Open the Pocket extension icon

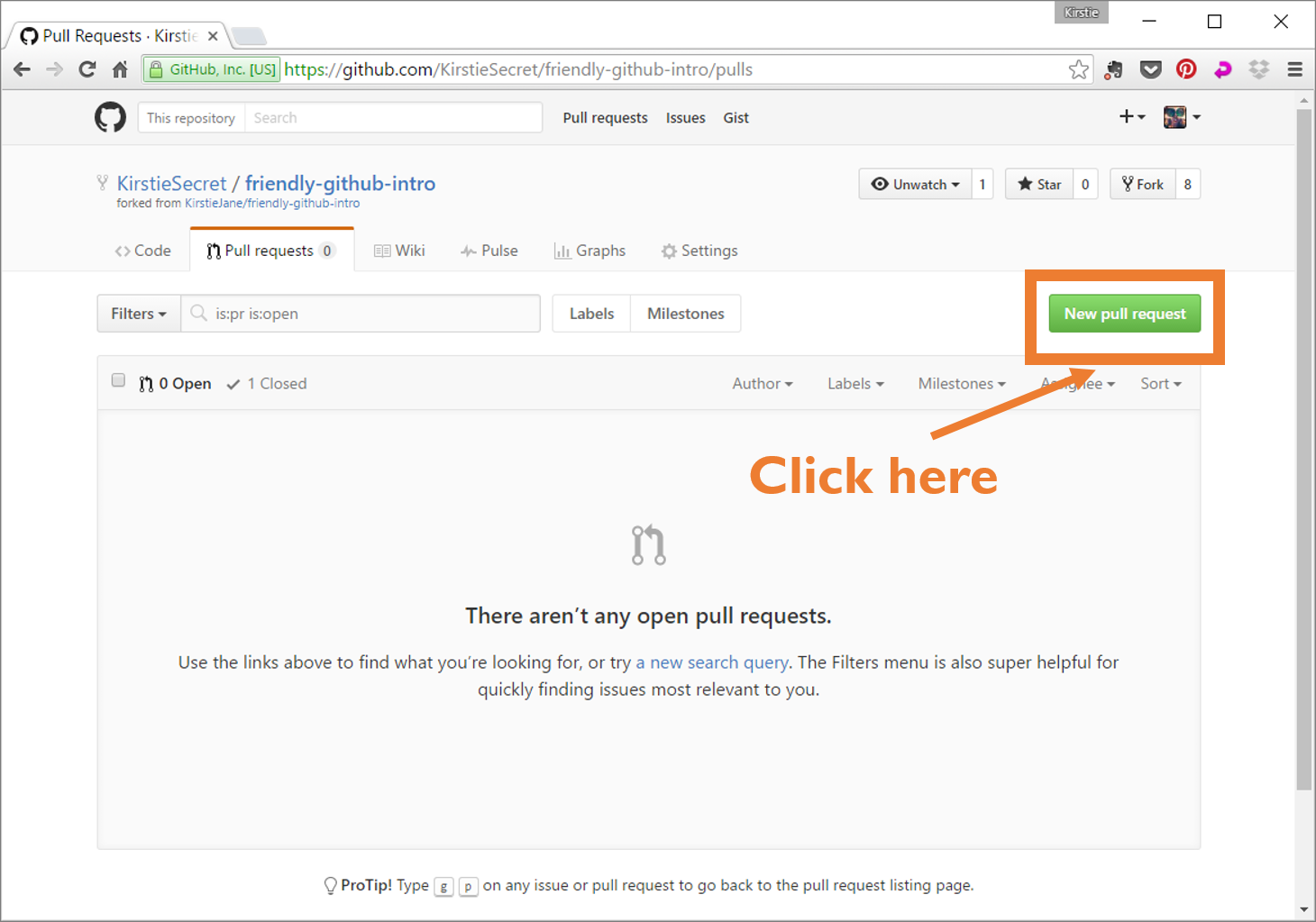coord(1150,69)
